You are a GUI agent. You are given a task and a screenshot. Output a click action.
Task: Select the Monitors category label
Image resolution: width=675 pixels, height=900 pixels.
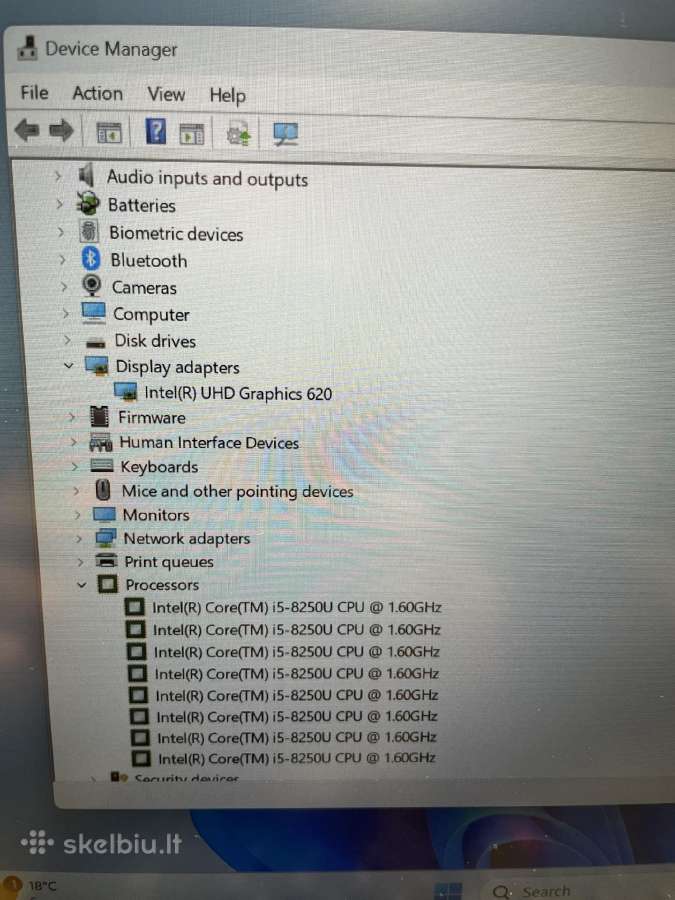tap(156, 515)
